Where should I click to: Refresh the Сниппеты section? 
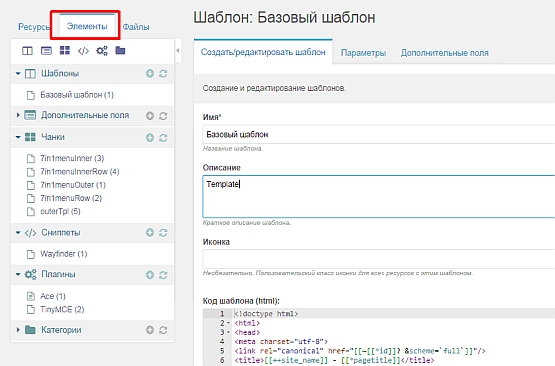tap(163, 233)
